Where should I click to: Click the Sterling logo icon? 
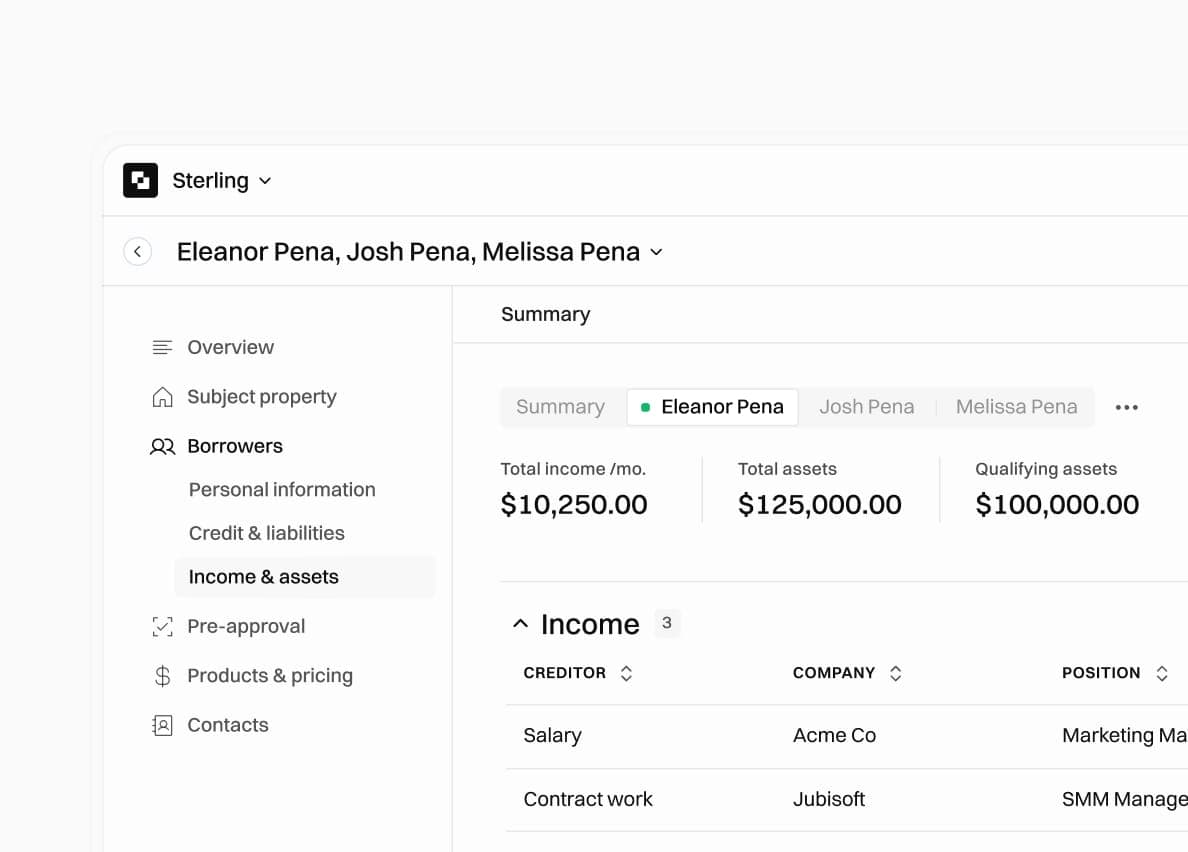pyautogui.click(x=140, y=180)
